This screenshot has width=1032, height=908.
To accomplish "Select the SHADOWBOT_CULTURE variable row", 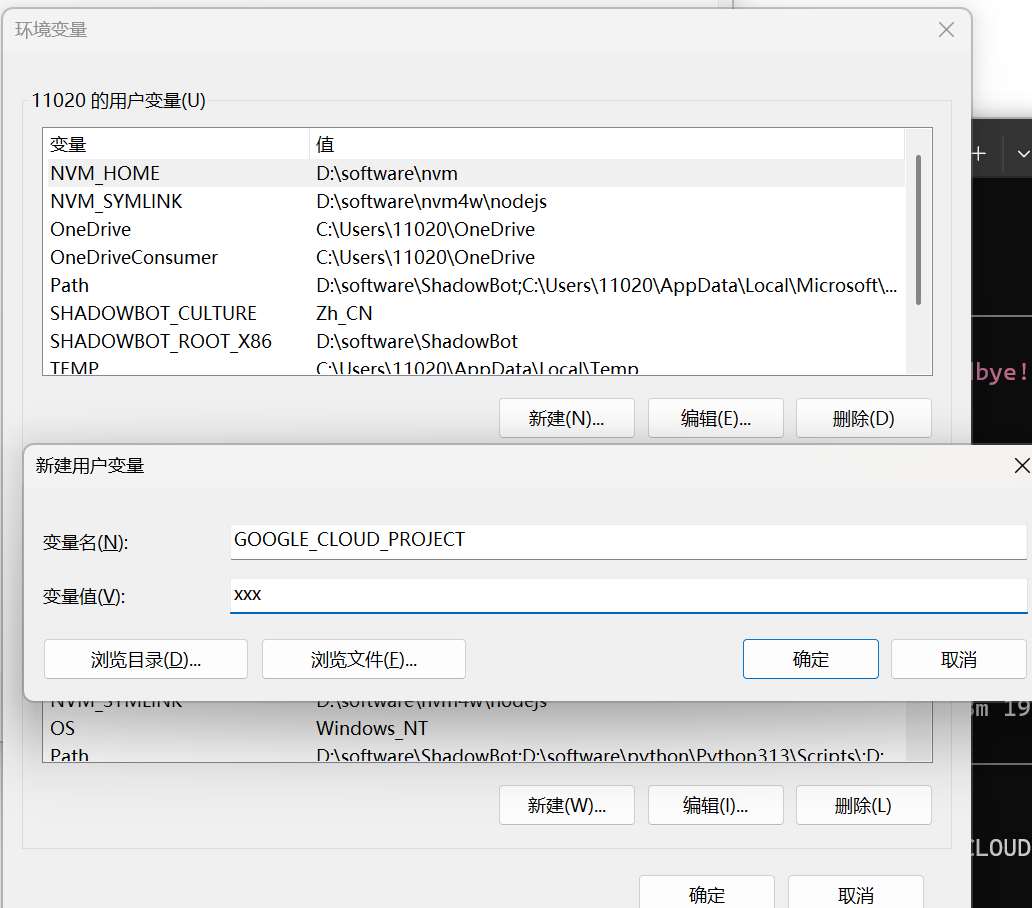I will tap(475, 313).
